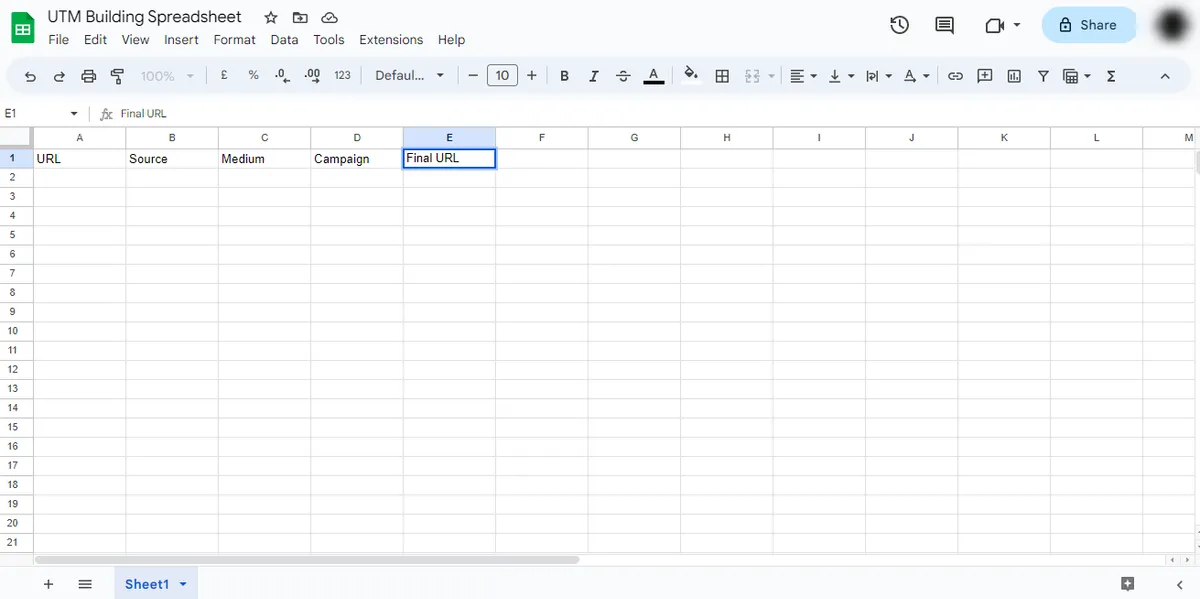This screenshot has width=1200, height=599.
Task: Open the Sheet1 tab menu arrow
Action: [x=182, y=584]
